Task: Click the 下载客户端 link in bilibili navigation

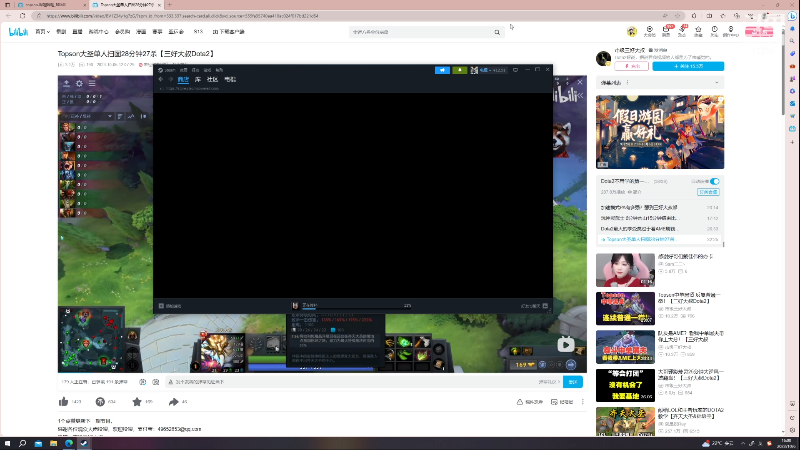Action: coord(229,32)
